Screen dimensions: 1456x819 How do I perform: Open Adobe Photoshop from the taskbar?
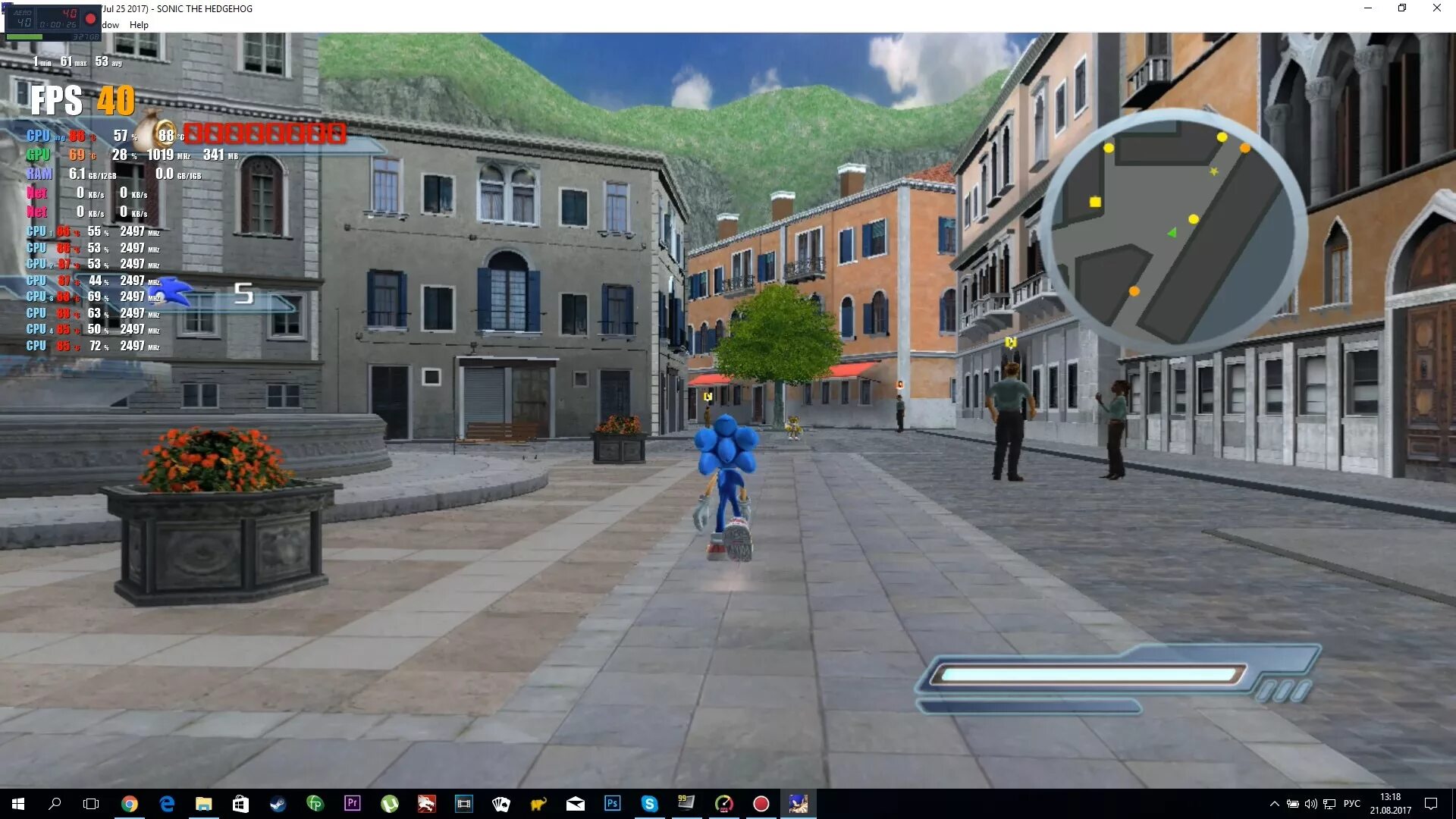pyautogui.click(x=612, y=804)
